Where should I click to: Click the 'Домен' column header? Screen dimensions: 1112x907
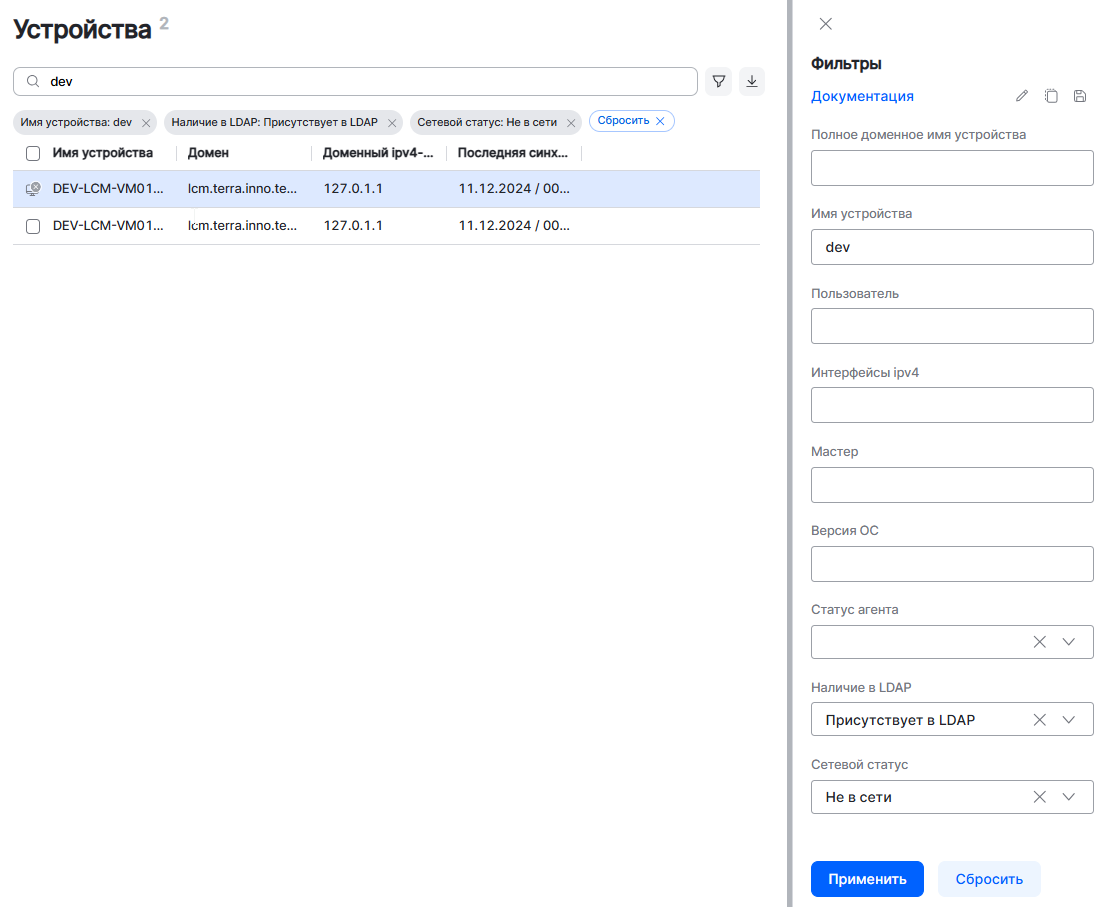click(208, 153)
